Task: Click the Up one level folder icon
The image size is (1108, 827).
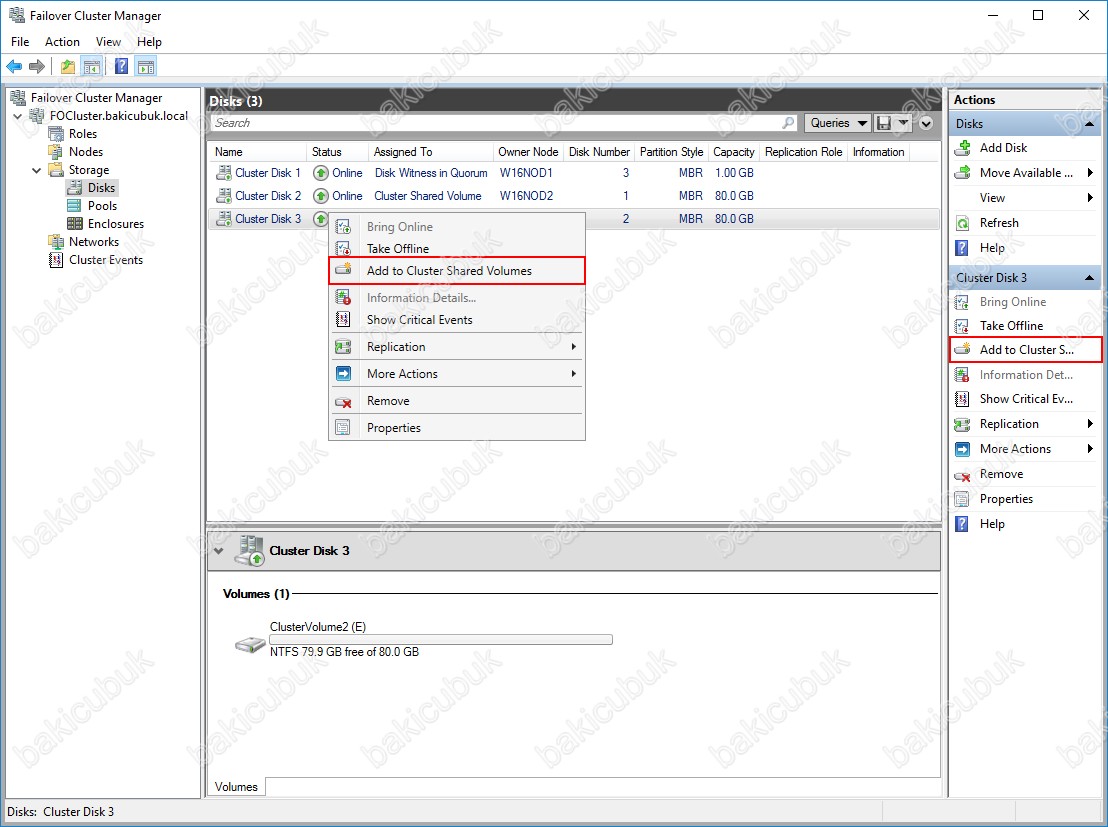Action: (68, 66)
